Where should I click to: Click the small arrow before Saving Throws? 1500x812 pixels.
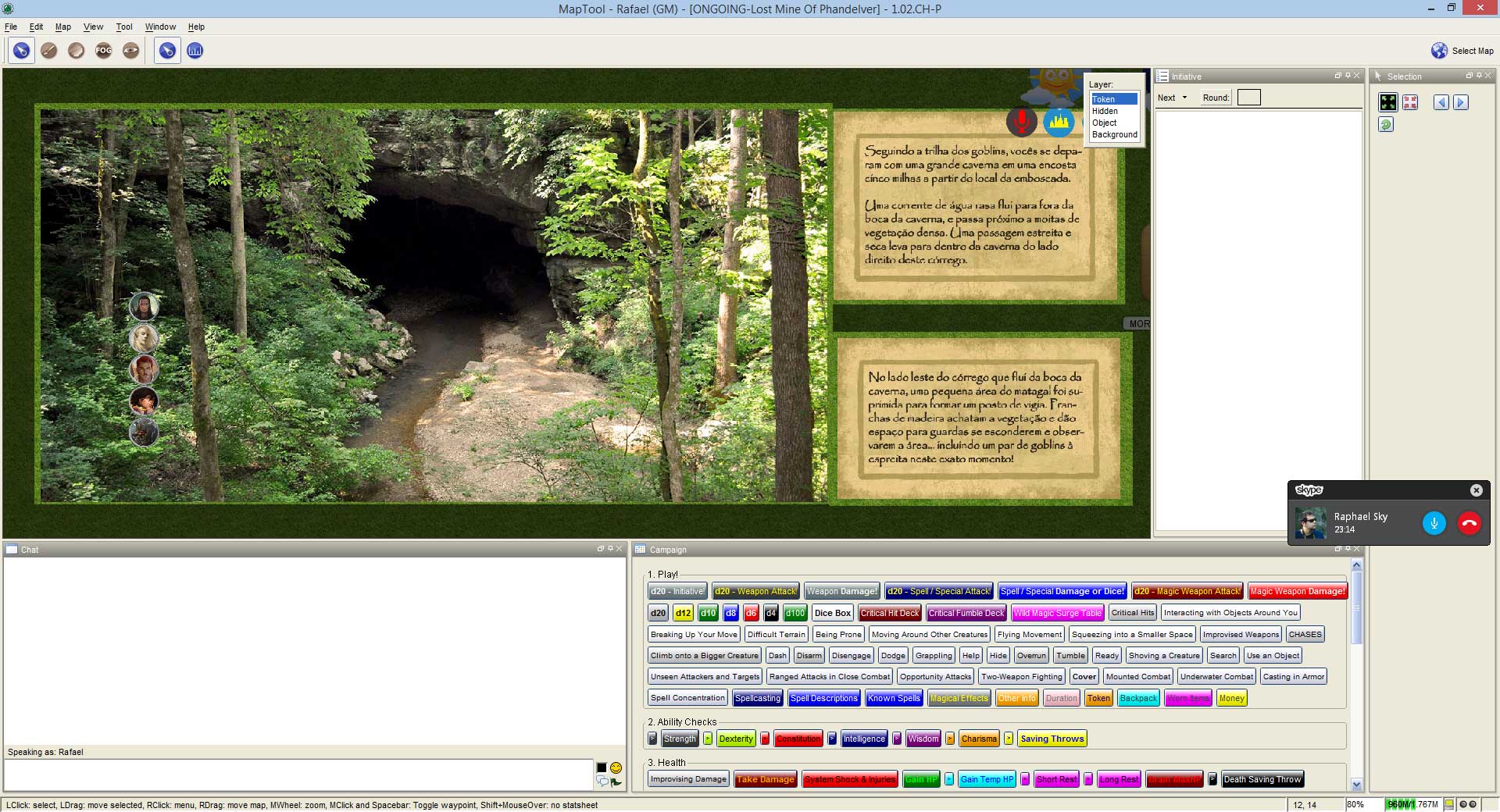tap(1009, 739)
